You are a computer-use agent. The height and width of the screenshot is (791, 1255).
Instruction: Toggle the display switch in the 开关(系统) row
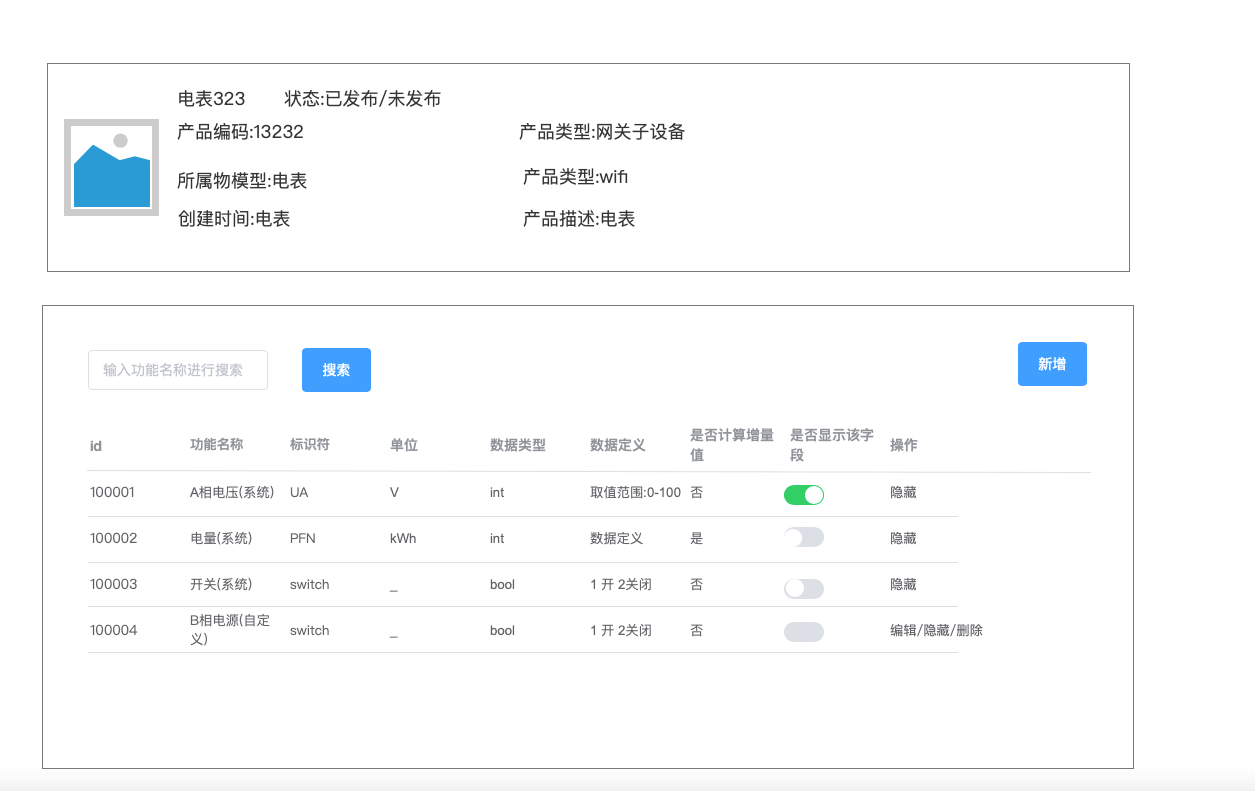click(x=803, y=588)
